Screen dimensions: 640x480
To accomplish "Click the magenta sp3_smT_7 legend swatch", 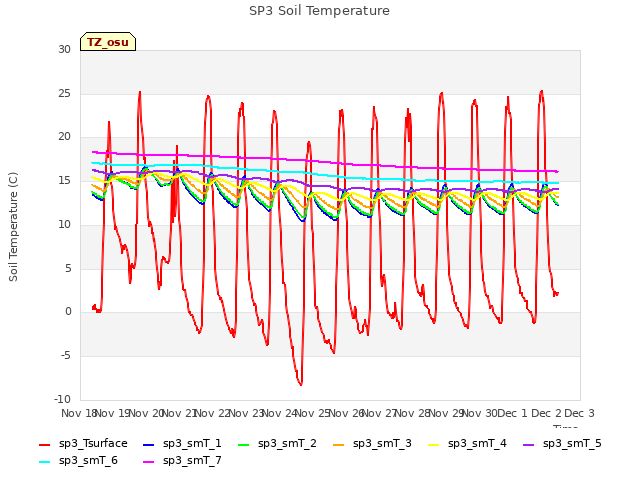I will tap(149, 462).
